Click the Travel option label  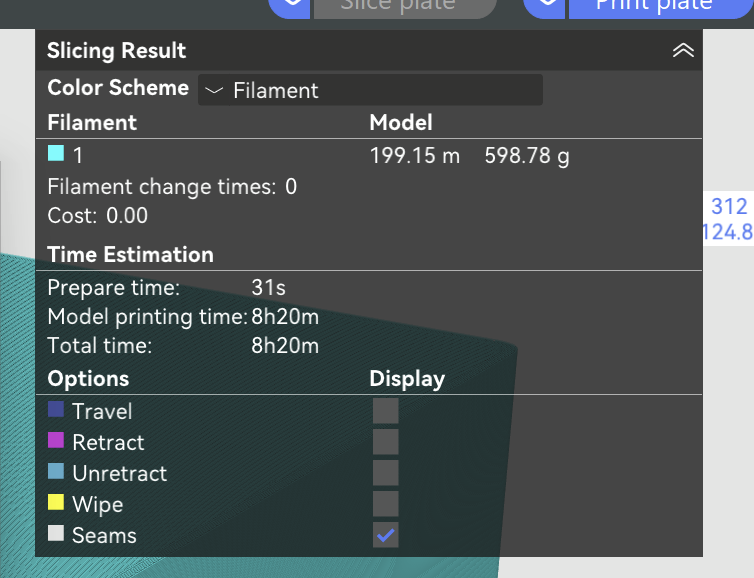coord(102,412)
